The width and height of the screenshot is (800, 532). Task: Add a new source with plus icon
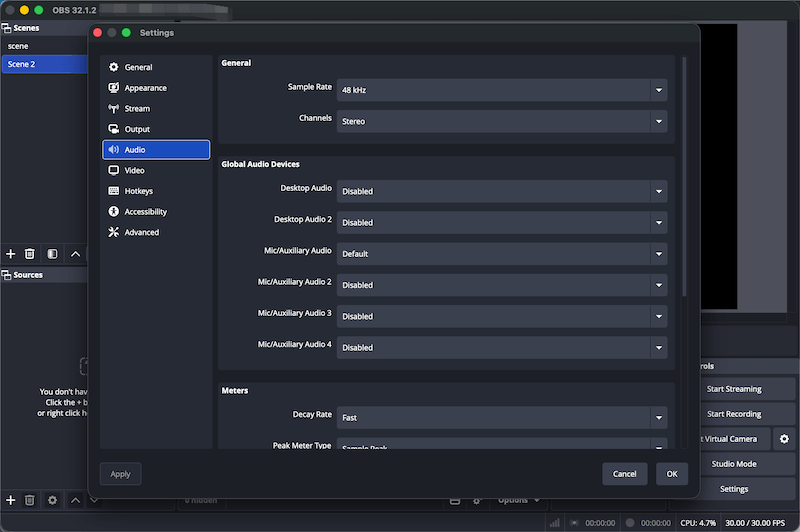10,500
